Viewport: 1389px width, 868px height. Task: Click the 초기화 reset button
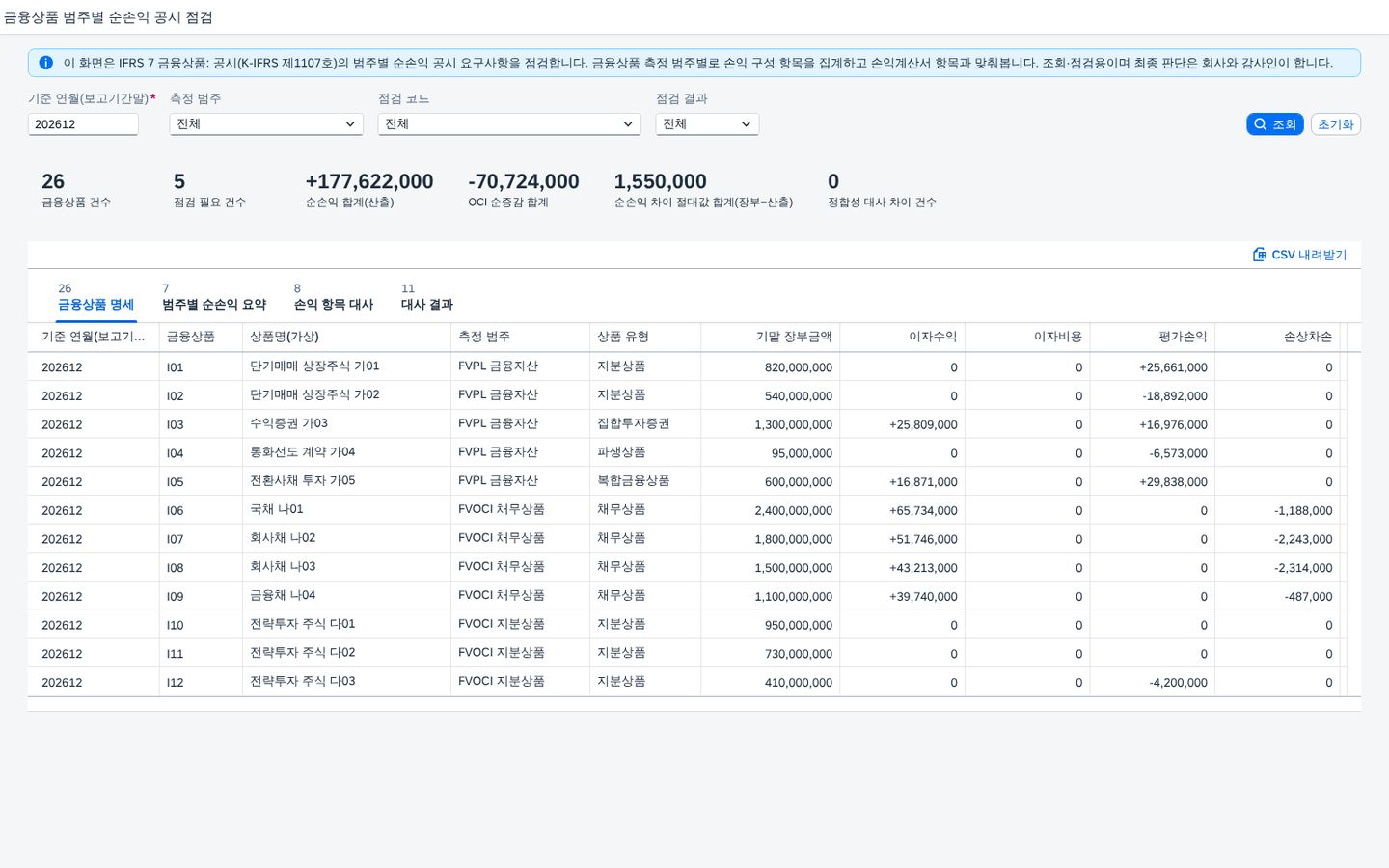1336,124
